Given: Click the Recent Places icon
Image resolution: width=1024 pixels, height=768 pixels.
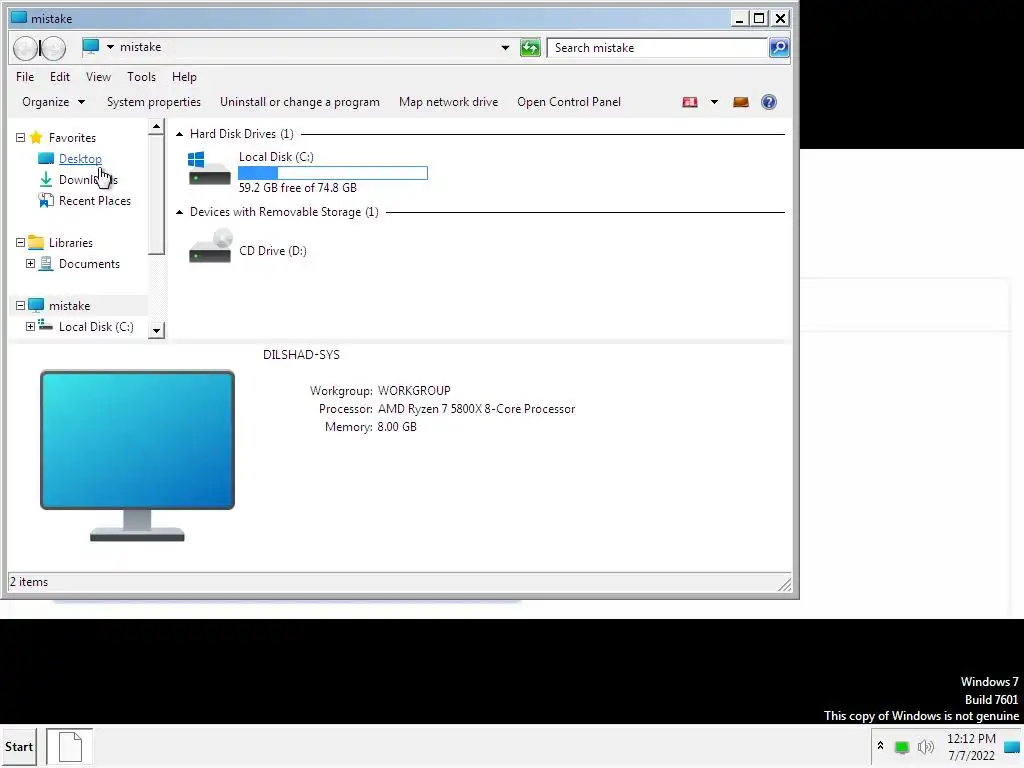Looking at the screenshot, I should point(46,200).
